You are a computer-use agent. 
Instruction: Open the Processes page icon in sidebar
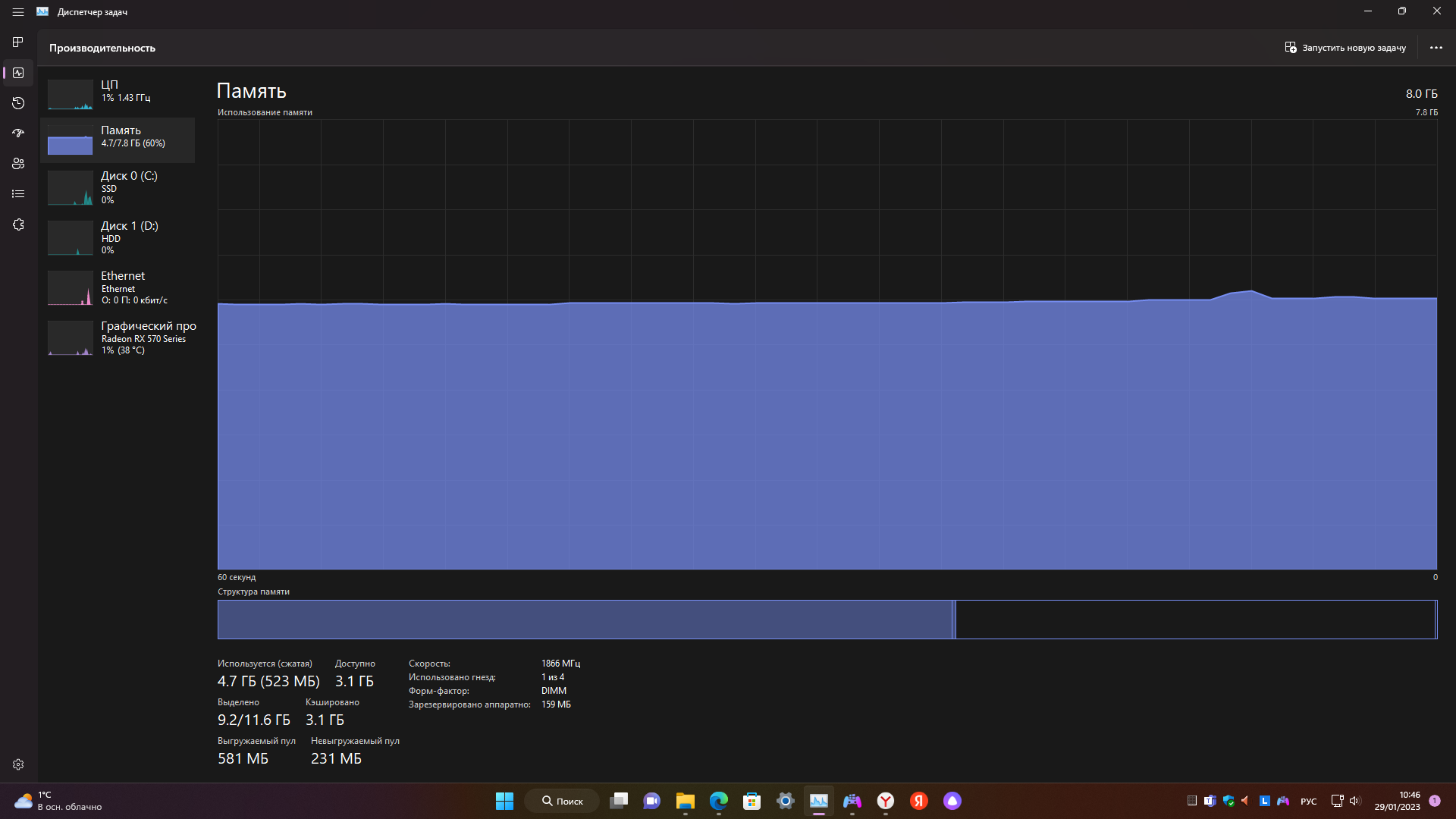point(18,42)
